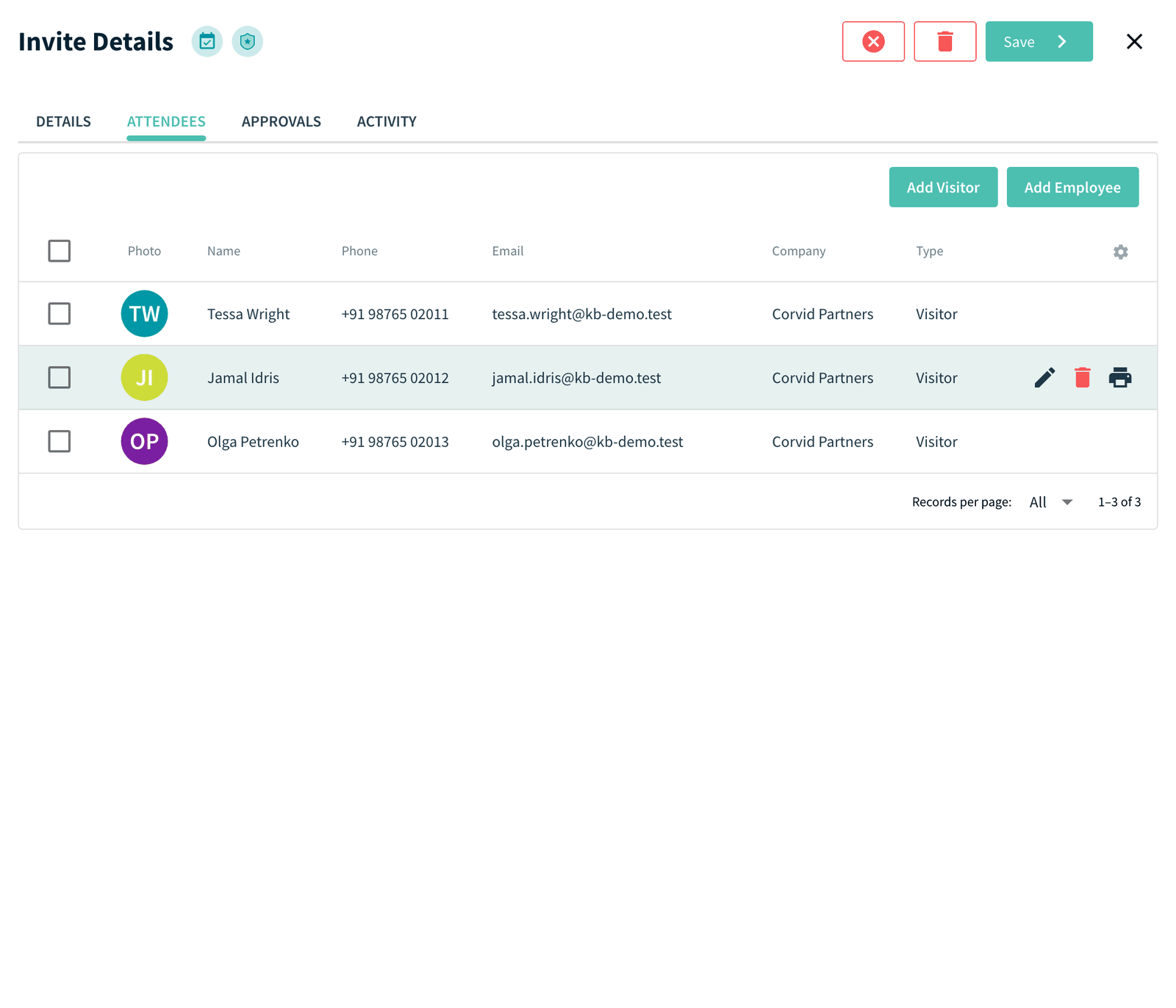Screen dimensions: 1176x1008
Task: Click the delete invite trash button in header
Action: (x=945, y=41)
